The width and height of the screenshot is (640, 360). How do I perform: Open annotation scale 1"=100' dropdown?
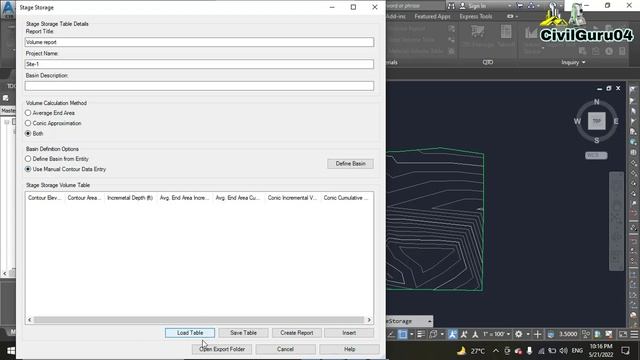[x=496, y=334]
